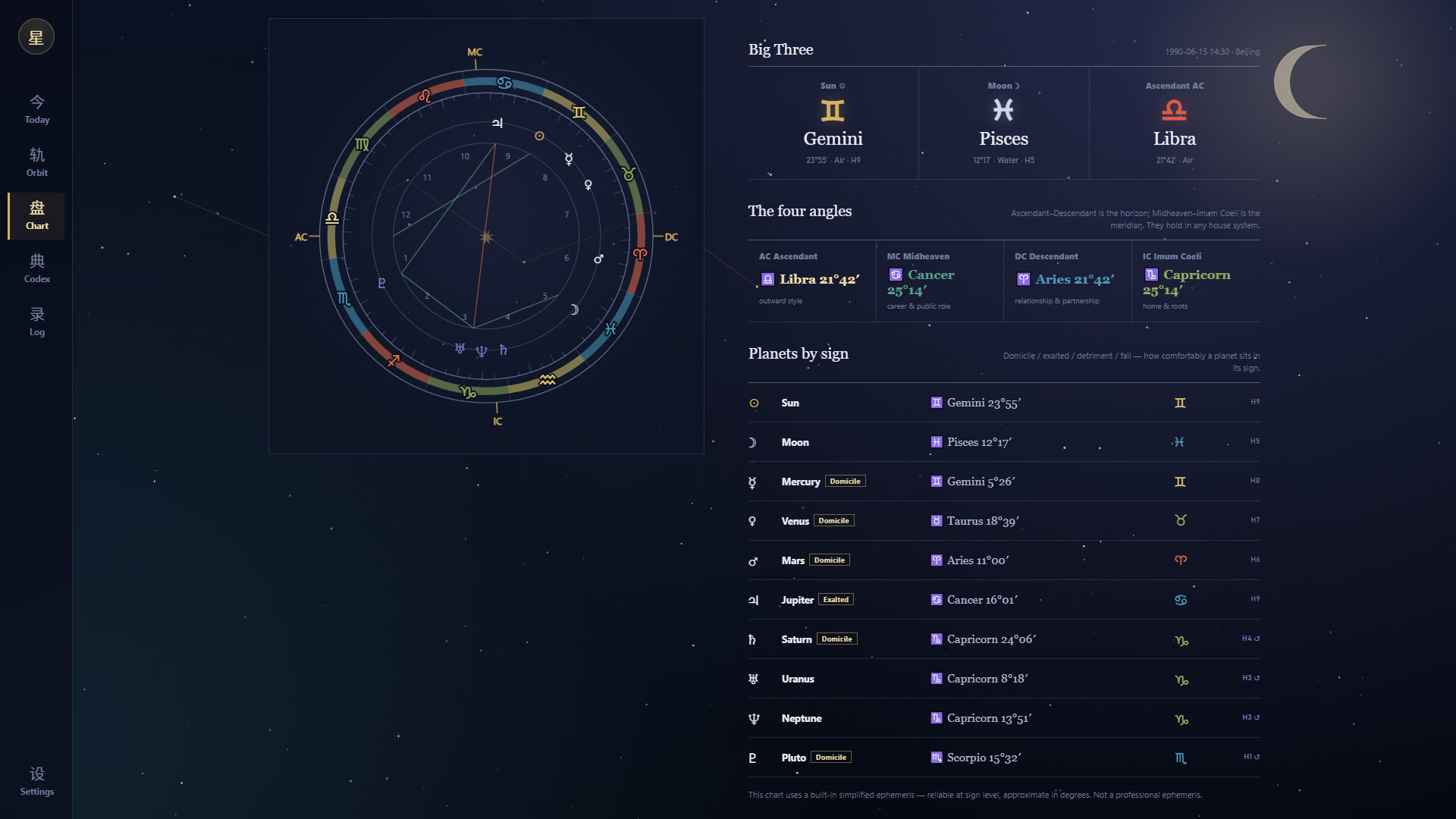The height and width of the screenshot is (819, 1456).
Task: Open the Codex section
Action: pyautogui.click(x=36, y=268)
